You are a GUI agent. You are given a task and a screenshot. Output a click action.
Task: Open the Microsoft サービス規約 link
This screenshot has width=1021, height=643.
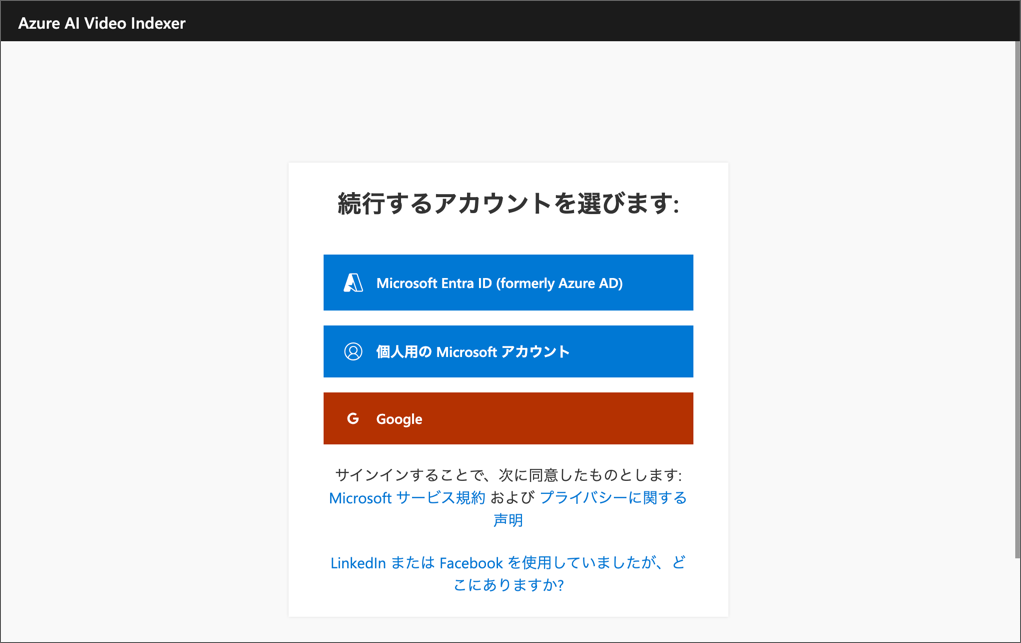407,498
